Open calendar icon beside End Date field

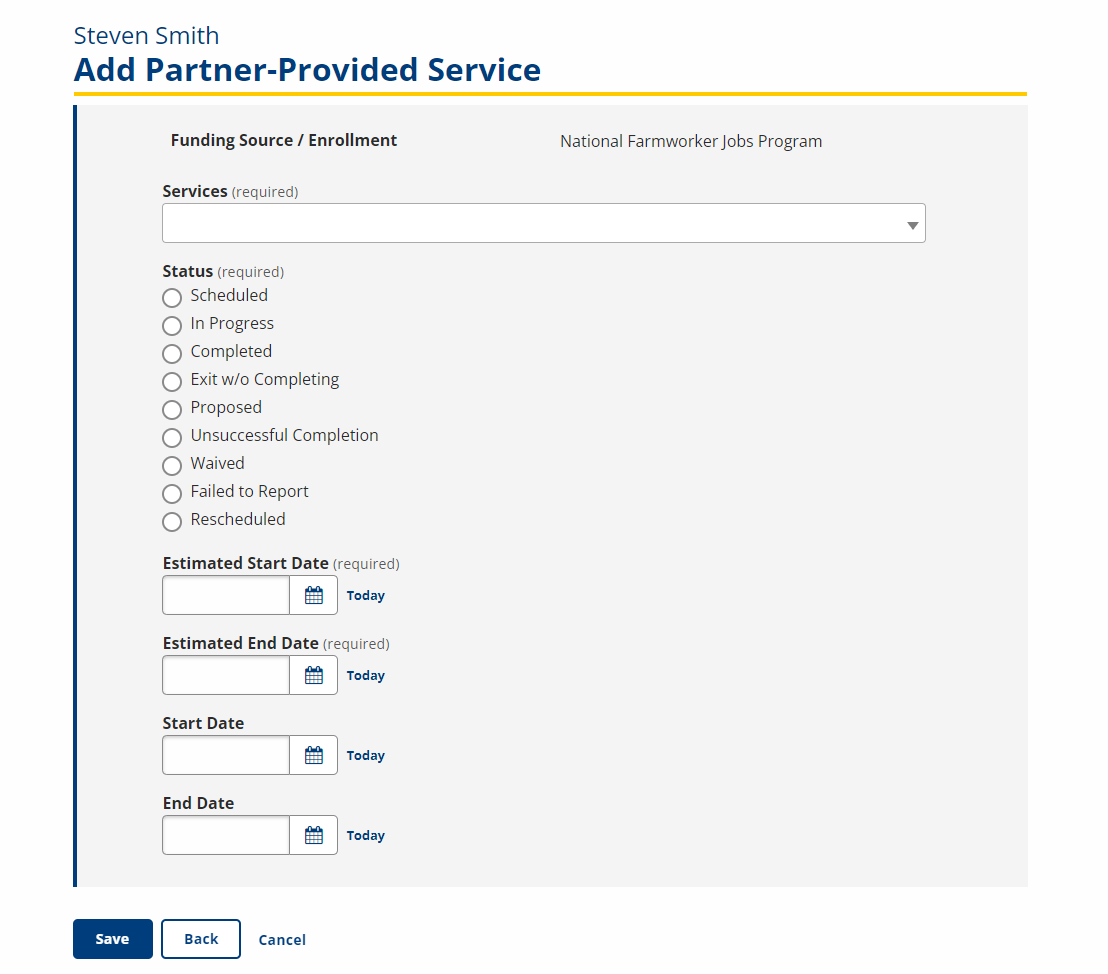pos(314,835)
